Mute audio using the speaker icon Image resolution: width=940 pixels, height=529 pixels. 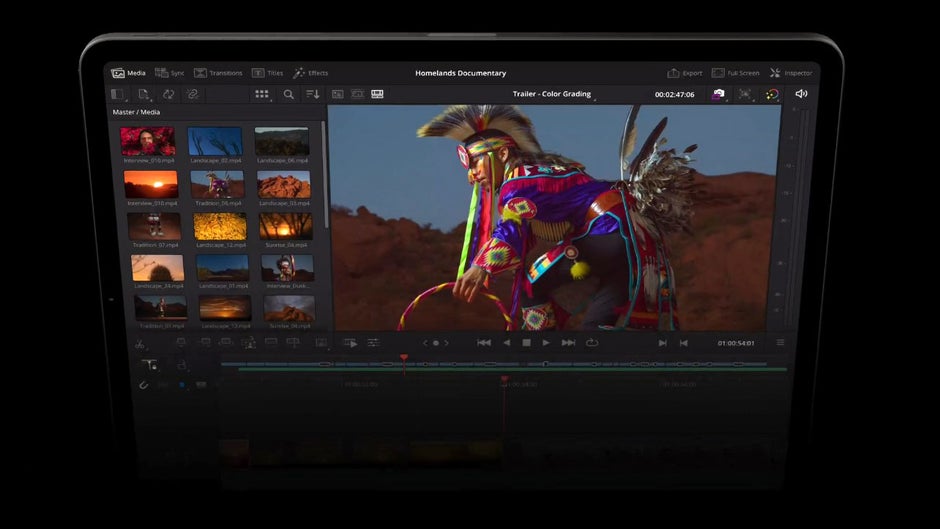pos(800,94)
